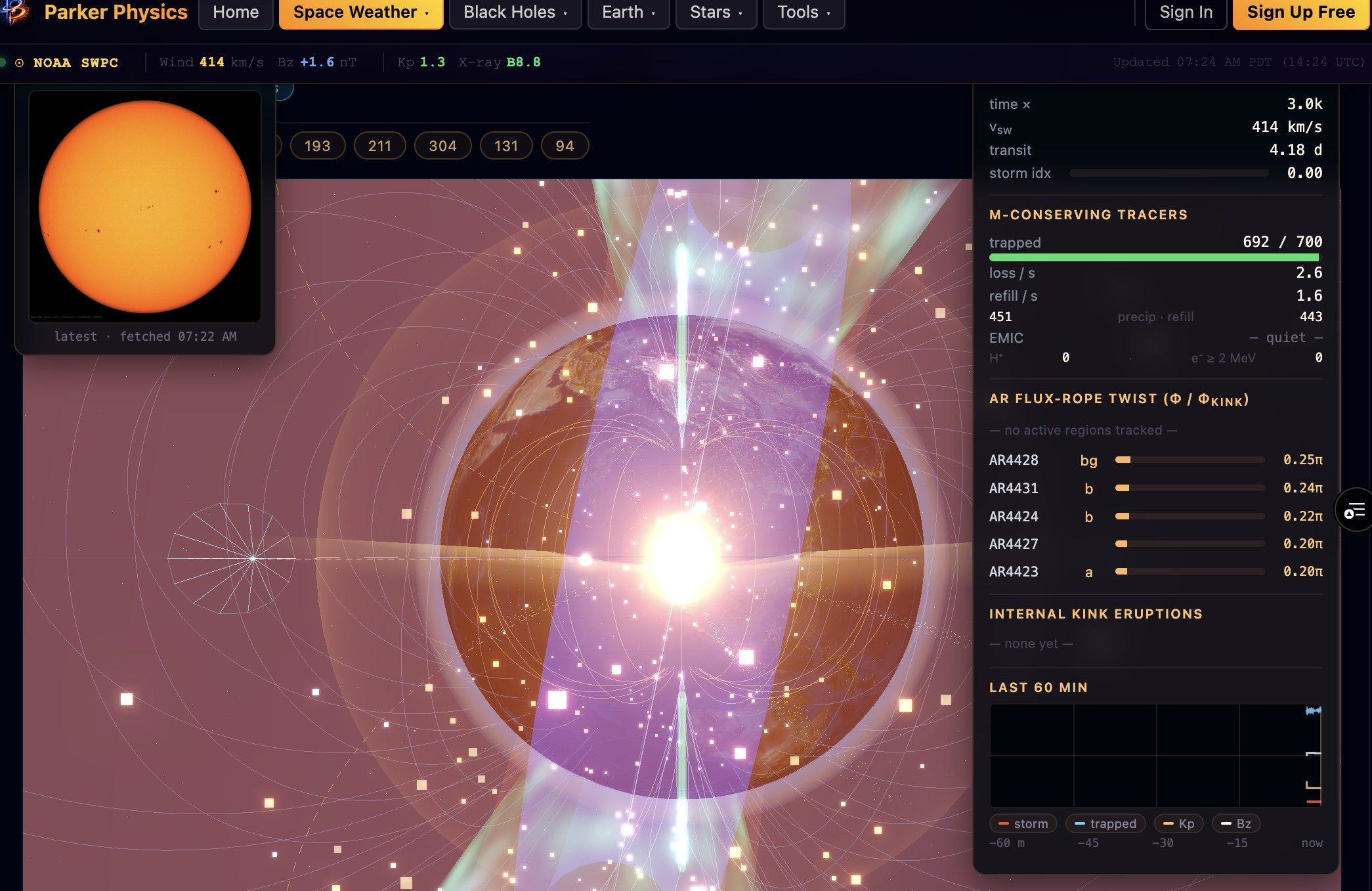Viewport: 1372px width, 891px height.
Task: Click the 0.24π twist value for AR4431
Action: [x=1303, y=489]
